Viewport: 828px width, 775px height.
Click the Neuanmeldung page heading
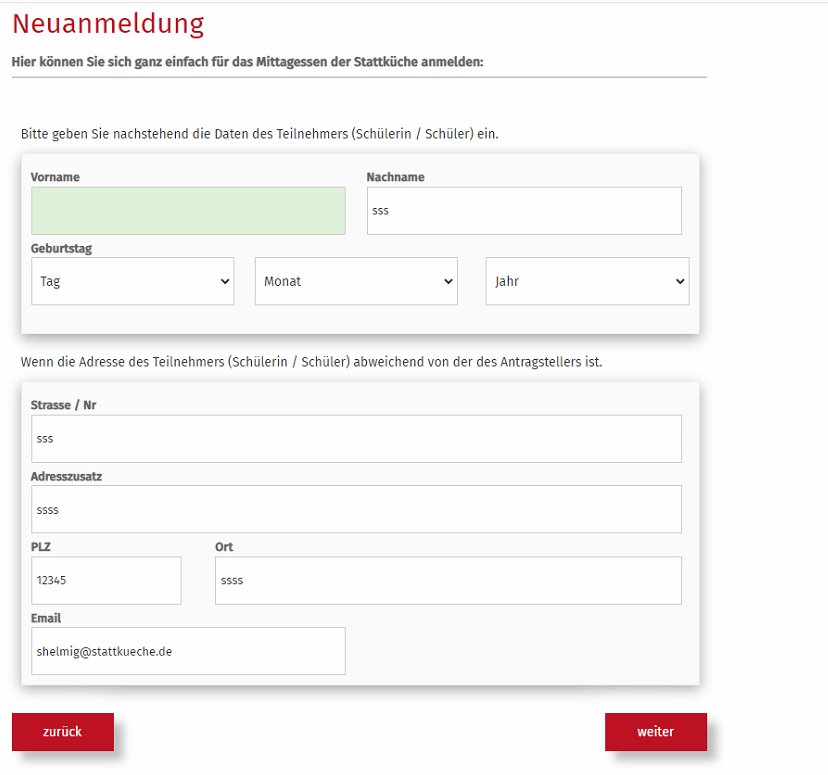tap(108, 24)
